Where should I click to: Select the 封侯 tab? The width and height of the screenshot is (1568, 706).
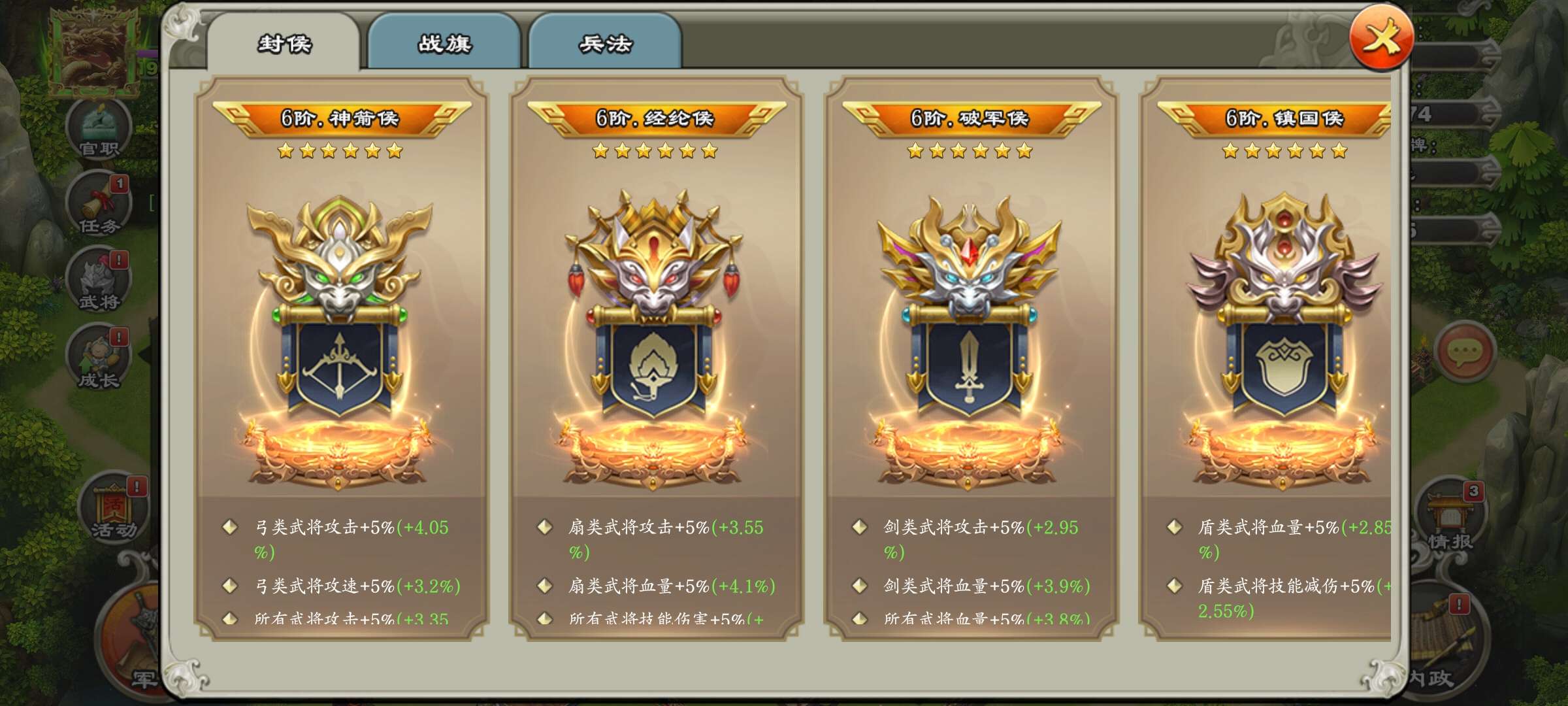[x=284, y=42]
